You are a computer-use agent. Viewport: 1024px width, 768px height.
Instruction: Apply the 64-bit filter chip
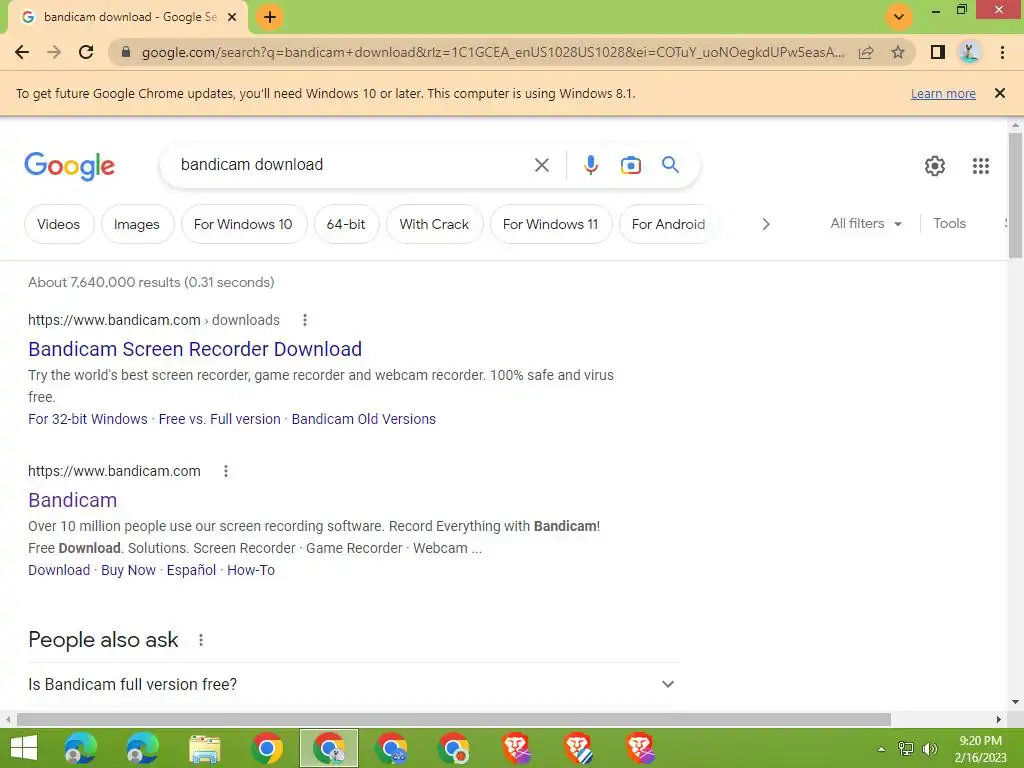pyautogui.click(x=346, y=224)
